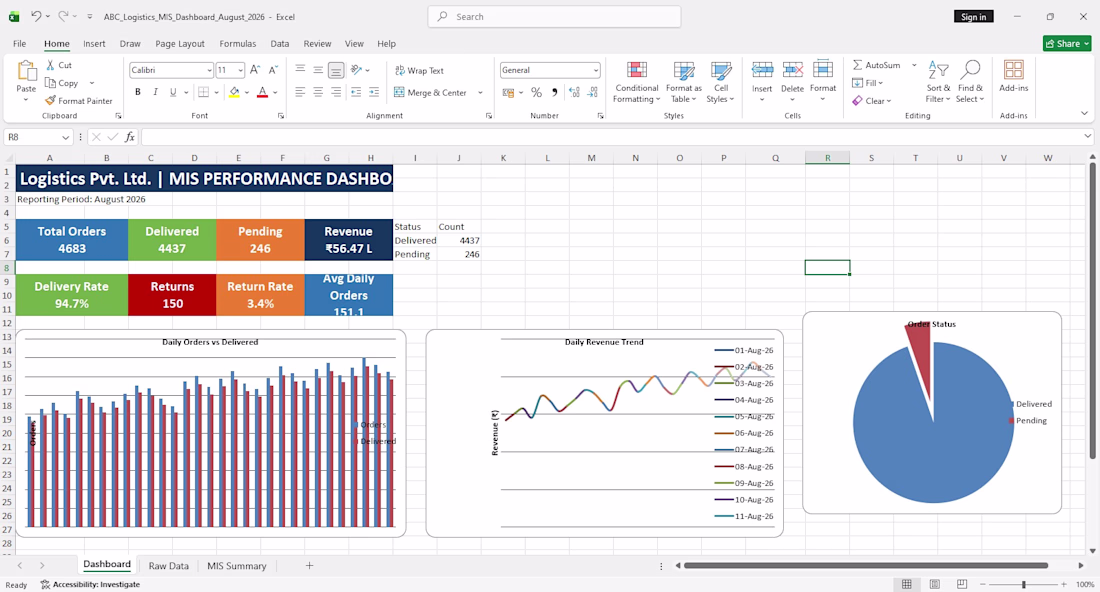Image resolution: width=1100 pixels, height=592 pixels.
Task: Decrease font size with the smaller A icon
Action: tap(273, 69)
